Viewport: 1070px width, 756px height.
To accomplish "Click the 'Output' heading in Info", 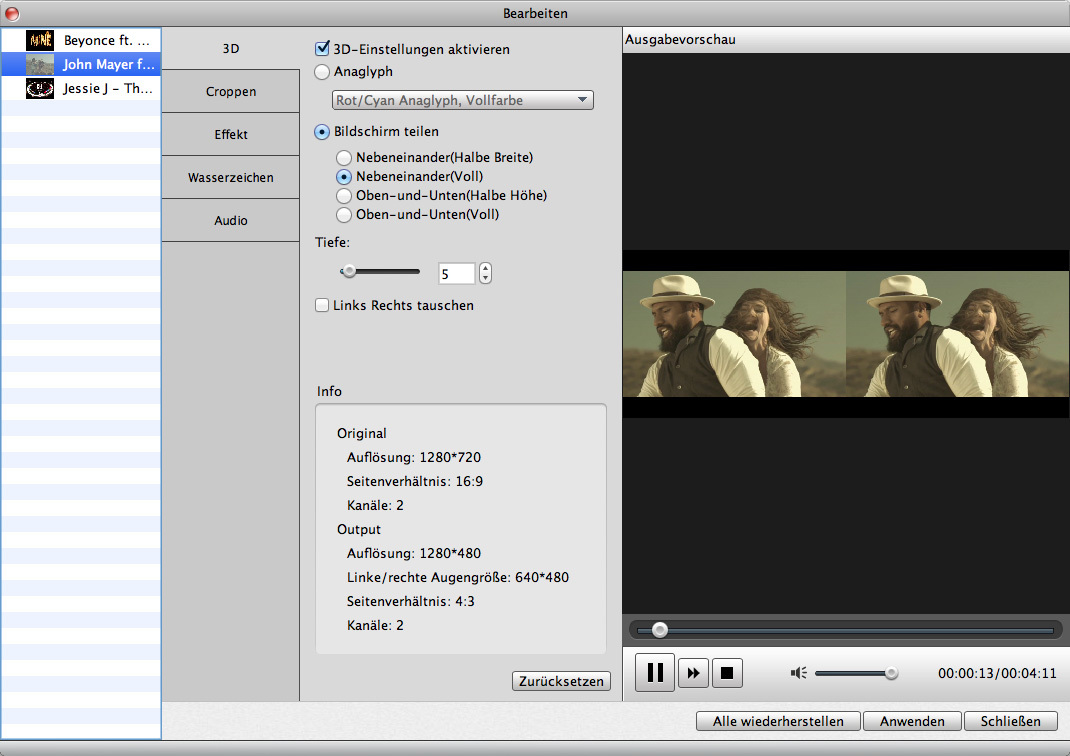I will click(359, 529).
